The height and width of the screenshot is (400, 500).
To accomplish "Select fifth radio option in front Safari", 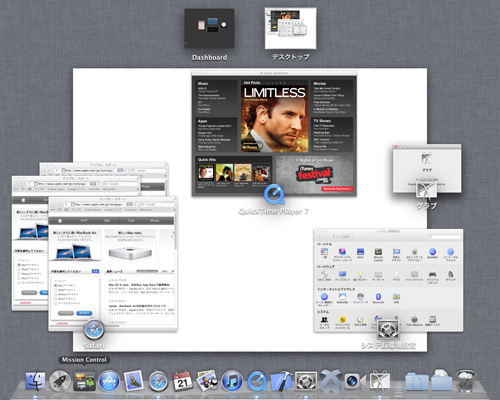I will 56,303.
